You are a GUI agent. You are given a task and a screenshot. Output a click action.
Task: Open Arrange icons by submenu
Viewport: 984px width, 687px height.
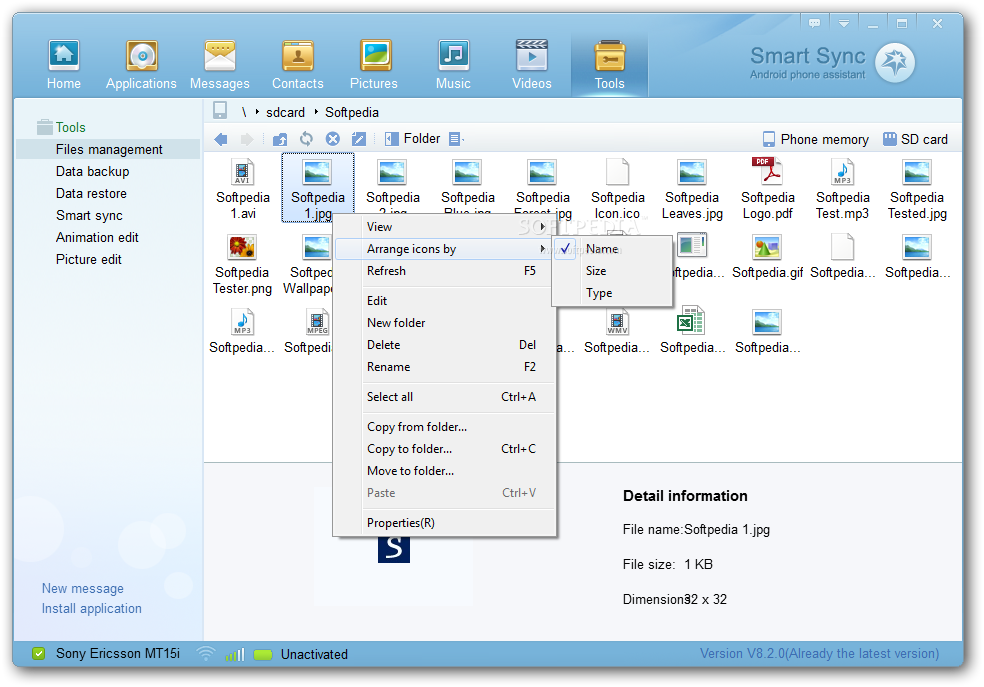[x=445, y=249]
